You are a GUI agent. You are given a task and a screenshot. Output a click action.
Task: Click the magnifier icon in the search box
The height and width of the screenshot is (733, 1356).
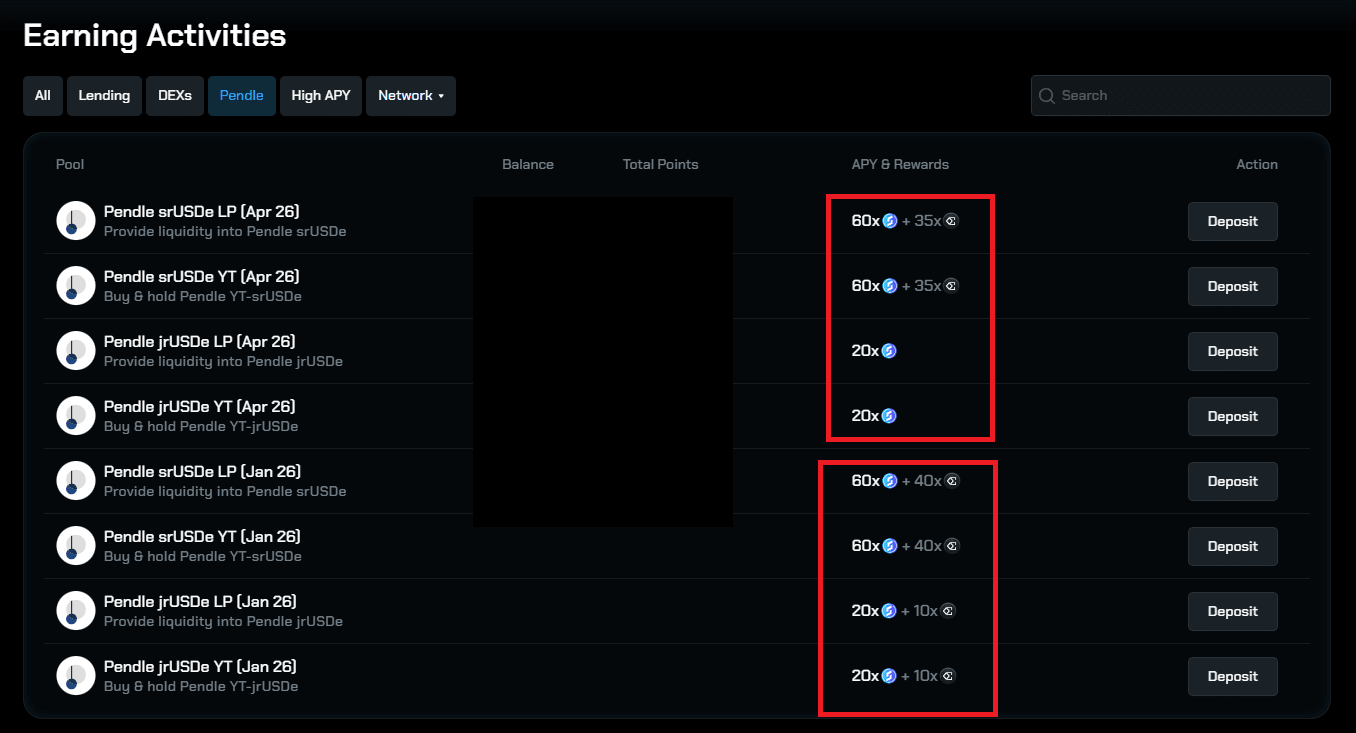point(1047,96)
